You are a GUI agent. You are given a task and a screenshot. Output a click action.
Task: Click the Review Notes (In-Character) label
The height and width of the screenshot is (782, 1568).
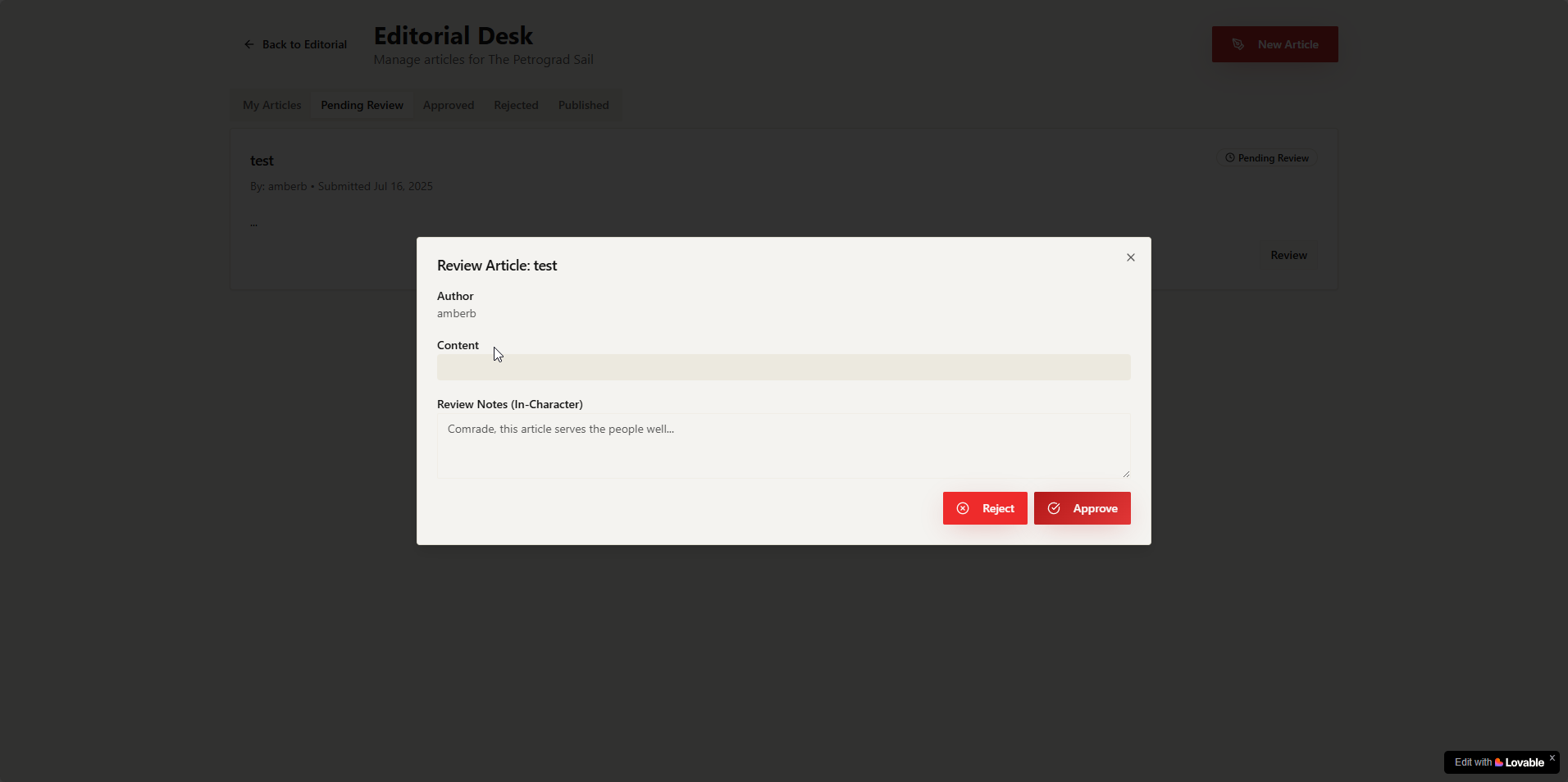point(510,404)
